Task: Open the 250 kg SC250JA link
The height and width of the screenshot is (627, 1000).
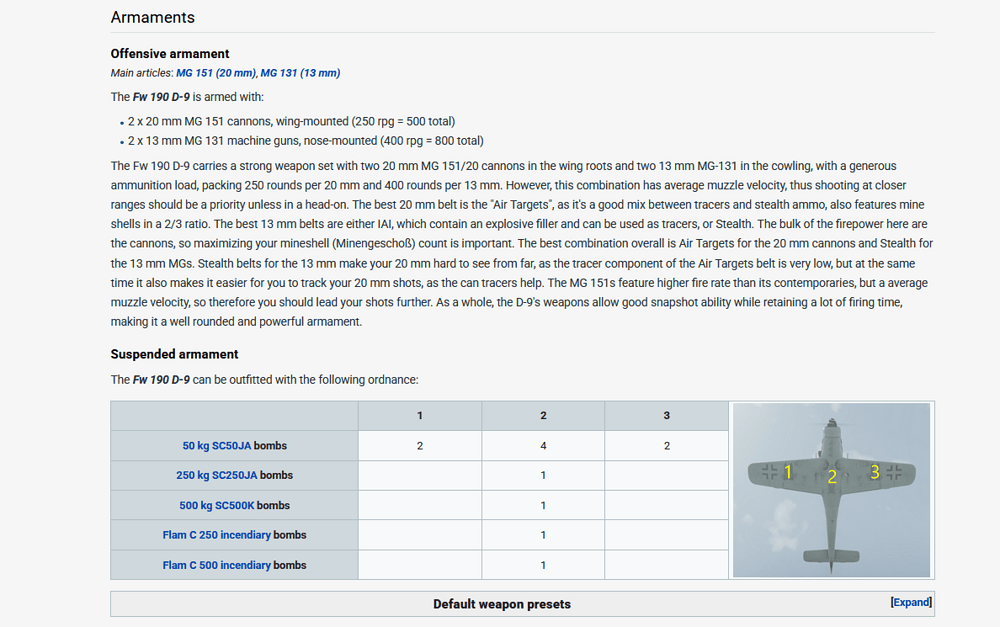Action: (217, 475)
